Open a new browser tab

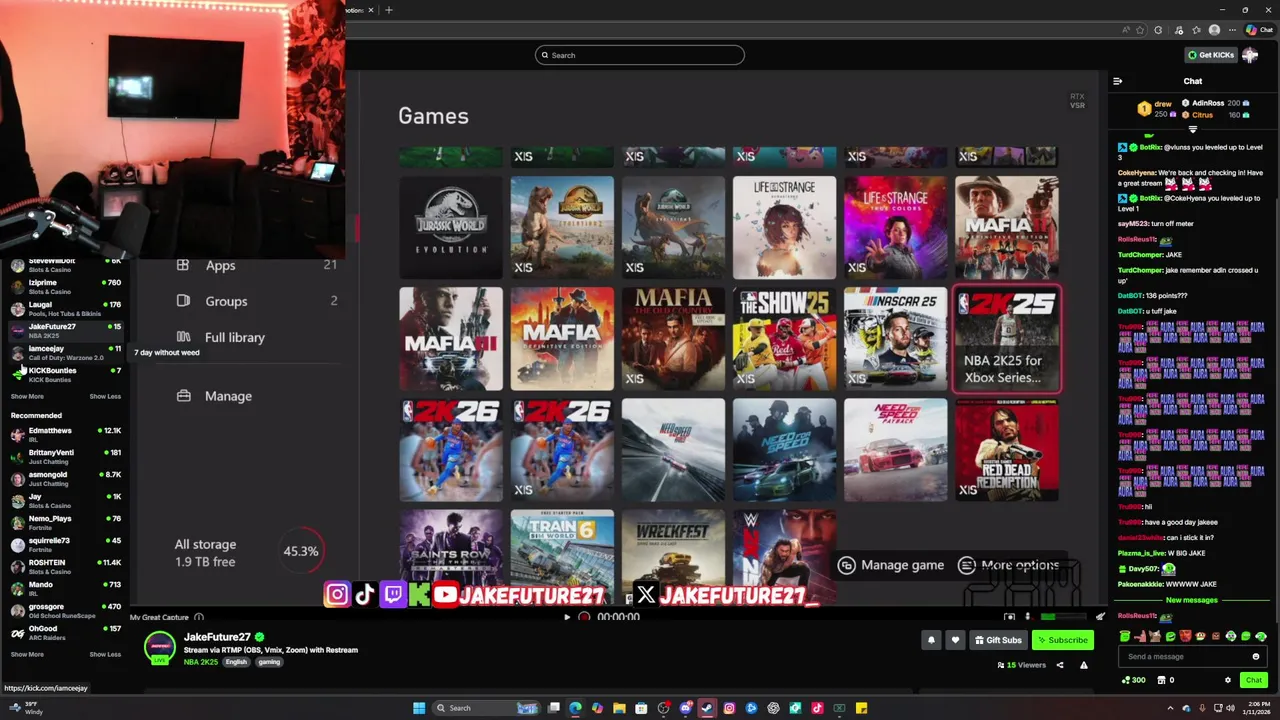click(x=388, y=10)
